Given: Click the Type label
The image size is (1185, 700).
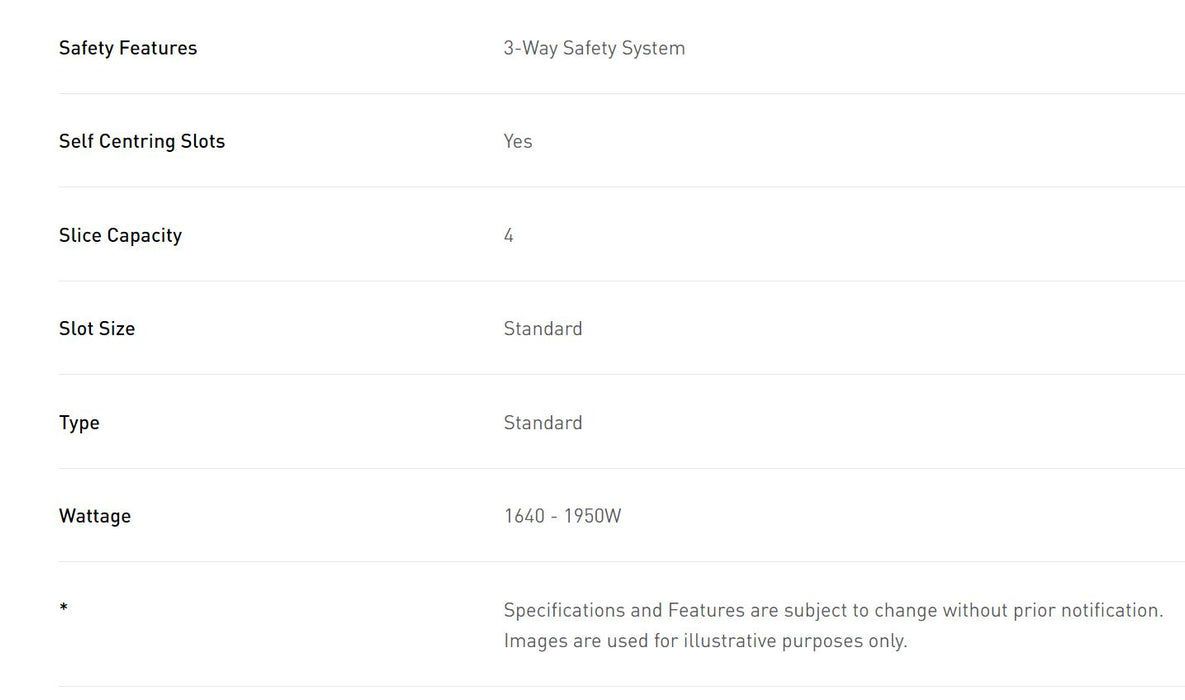Looking at the screenshot, I should (x=79, y=422).
